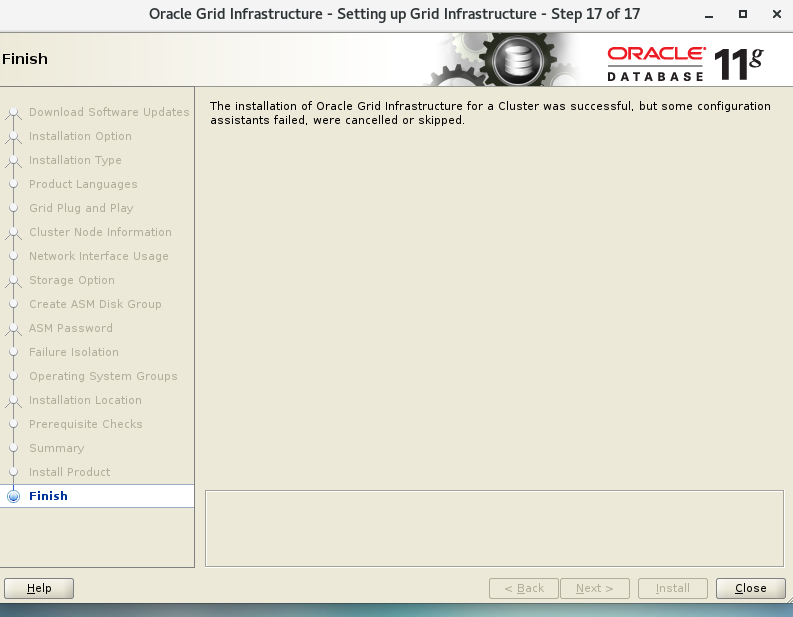The height and width of the screenshot is (617, 793).
Task: Select the Network Interface Usage step
Action: tap(99, 256)
